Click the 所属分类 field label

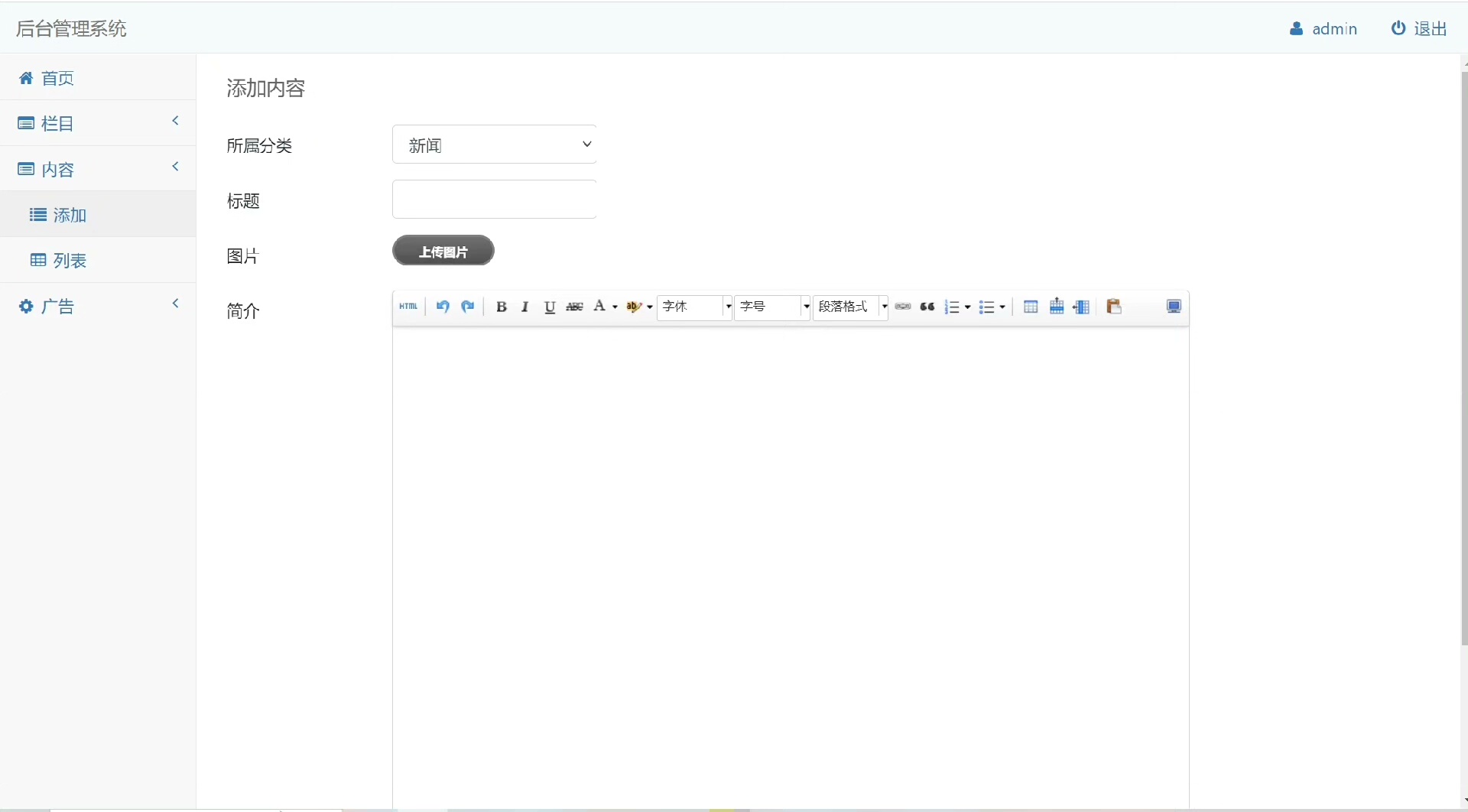coord(259,145)
